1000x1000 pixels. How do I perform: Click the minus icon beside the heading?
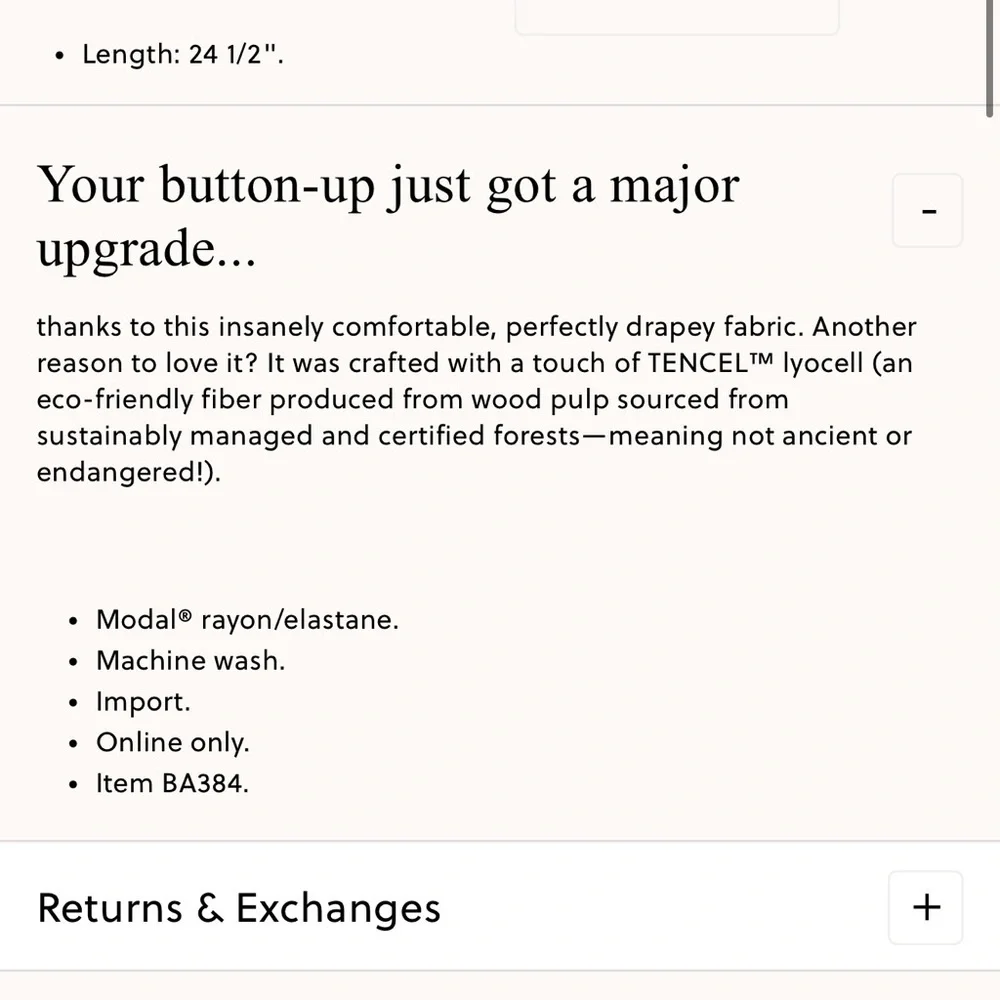point(927,210)
